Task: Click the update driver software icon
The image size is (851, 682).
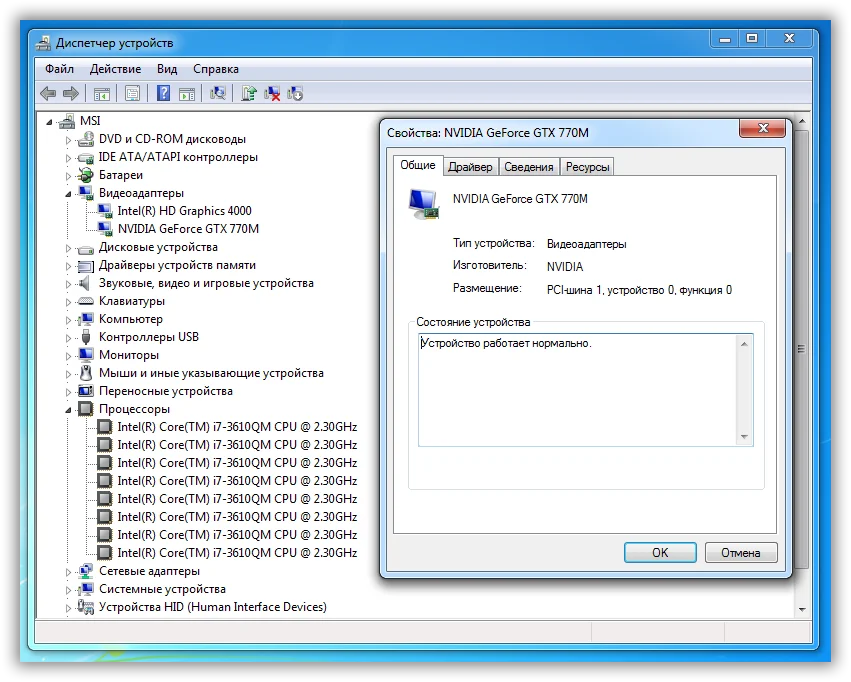Action: pyautogui.click(x=249, y=93)
